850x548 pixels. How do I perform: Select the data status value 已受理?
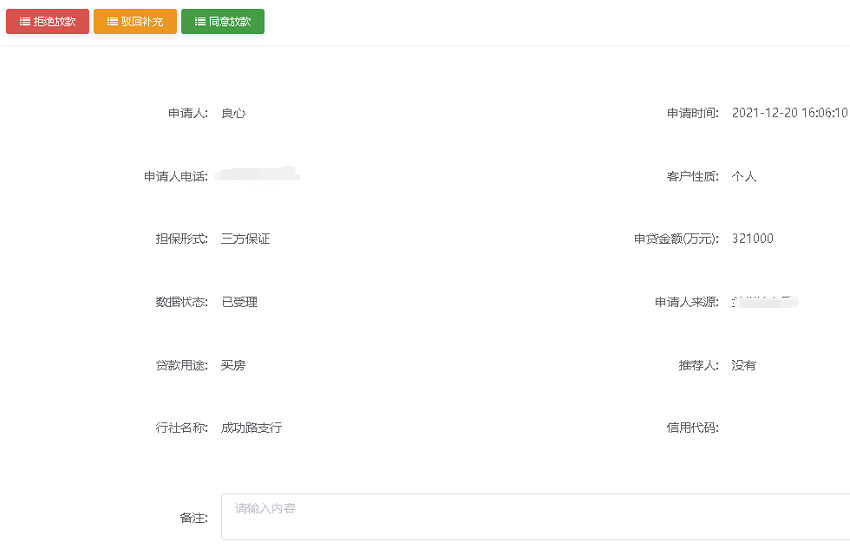click(240, 302)
